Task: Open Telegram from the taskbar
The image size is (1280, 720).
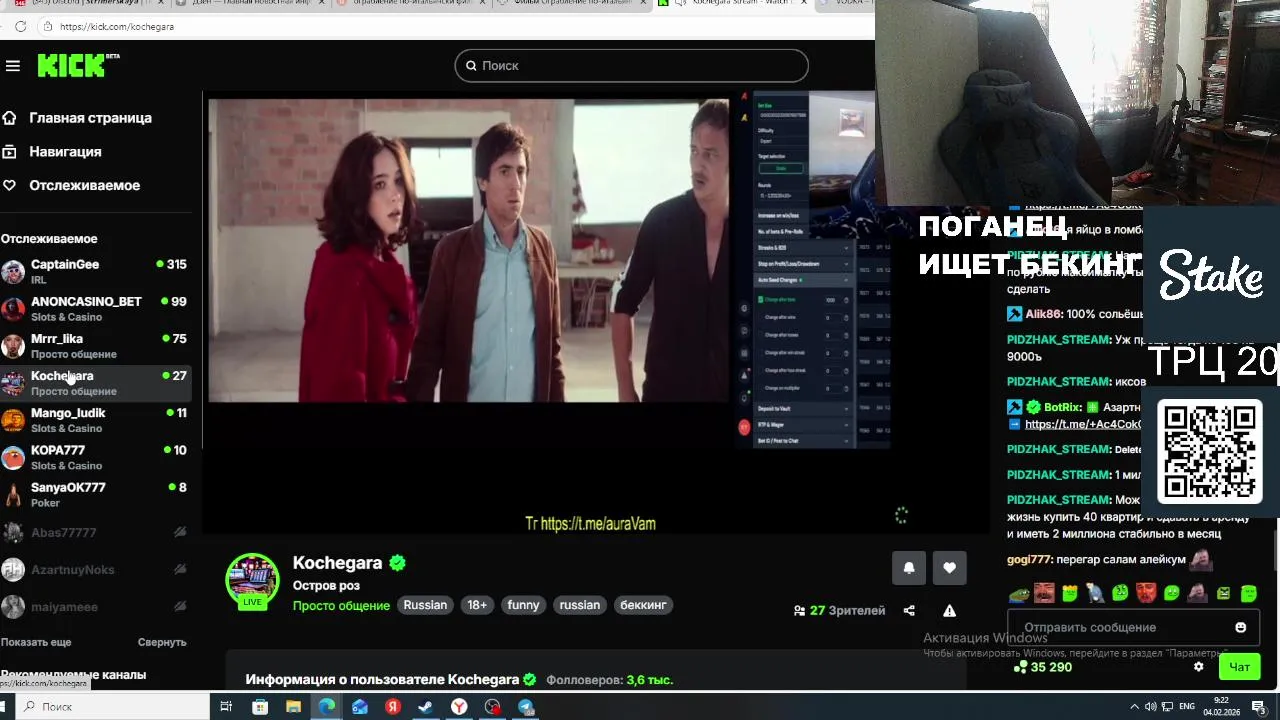Action: pyautogui.click(x=526, y=707)
